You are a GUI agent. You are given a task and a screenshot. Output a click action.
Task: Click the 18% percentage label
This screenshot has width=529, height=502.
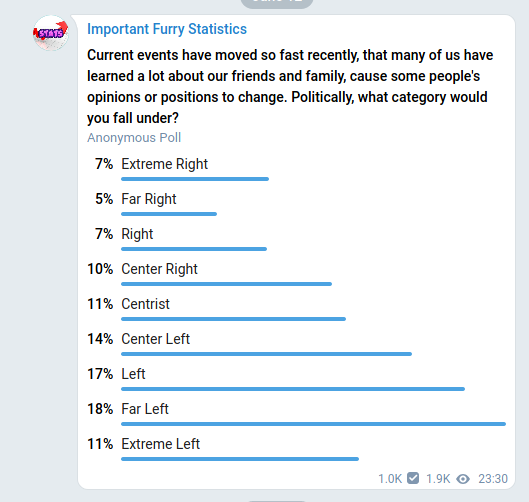click(x=100, y=409)
